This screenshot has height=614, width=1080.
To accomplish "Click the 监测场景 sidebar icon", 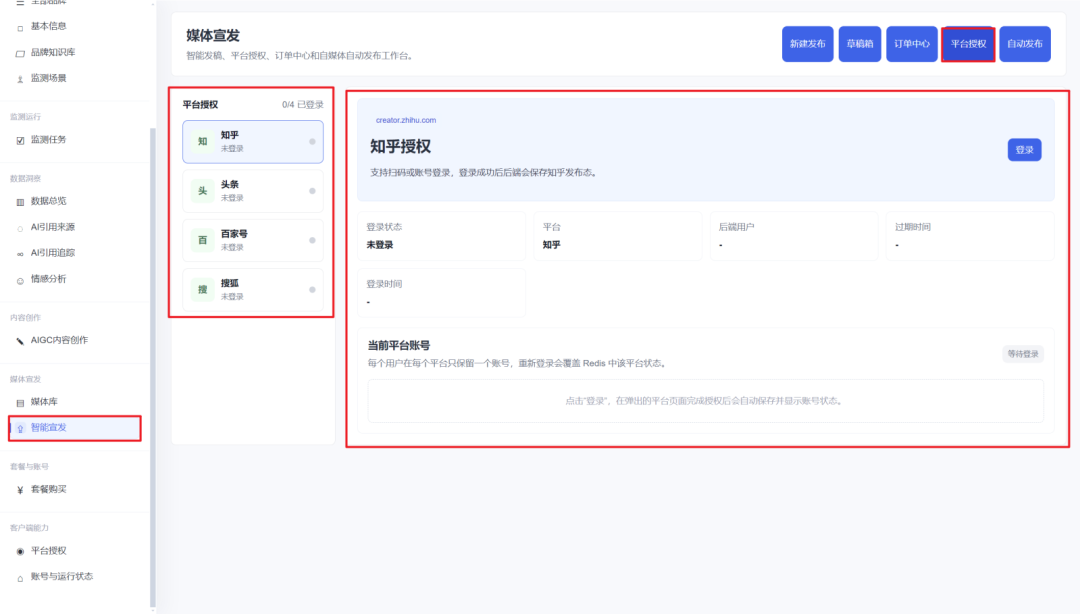I will click(20, 79).
